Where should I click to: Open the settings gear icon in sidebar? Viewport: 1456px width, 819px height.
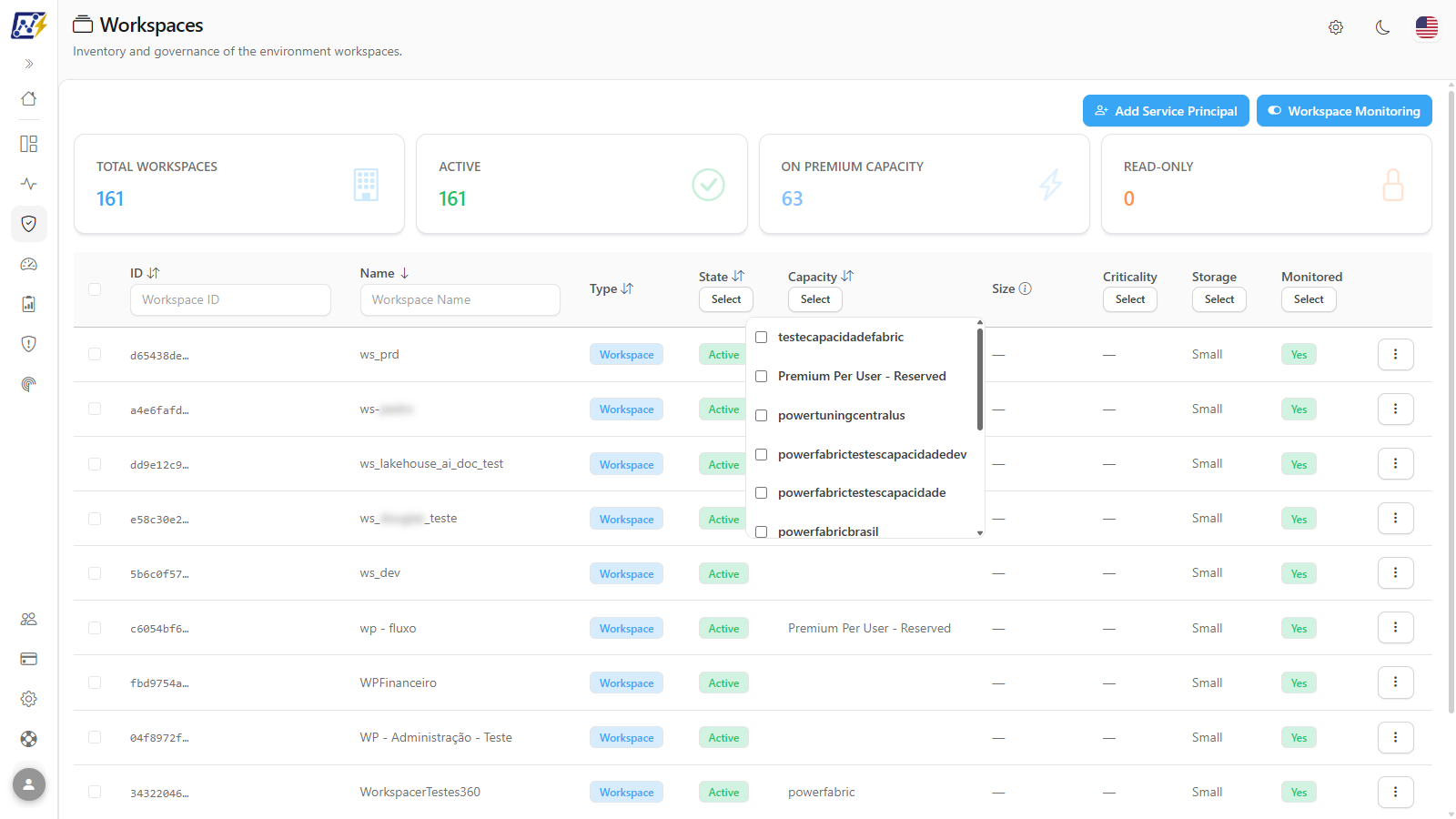pos(29,699)
